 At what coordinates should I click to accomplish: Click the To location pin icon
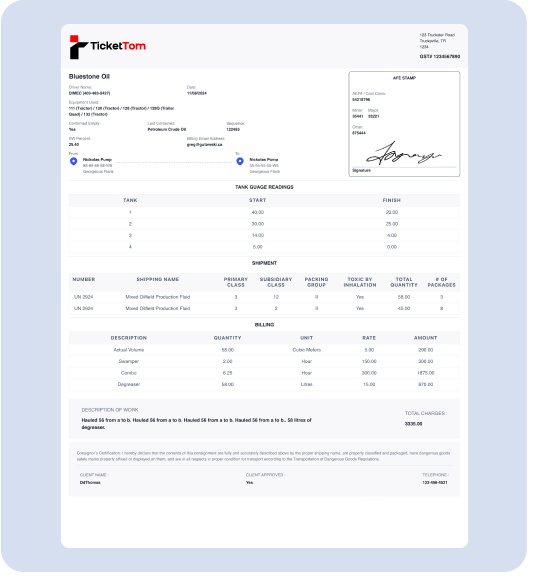pos(240,161)
